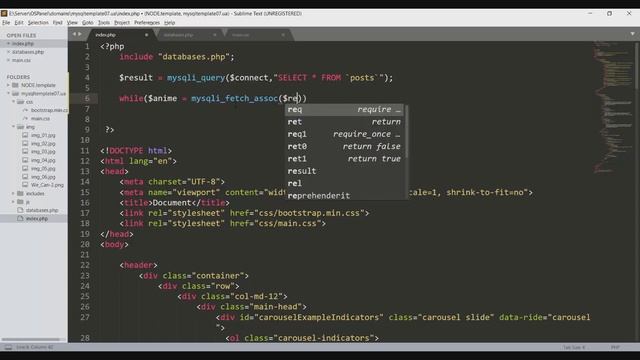This screenshot has height=360, width=640.
Task: Open img_04.jpg in sidebar
Action: click(43, 160)
